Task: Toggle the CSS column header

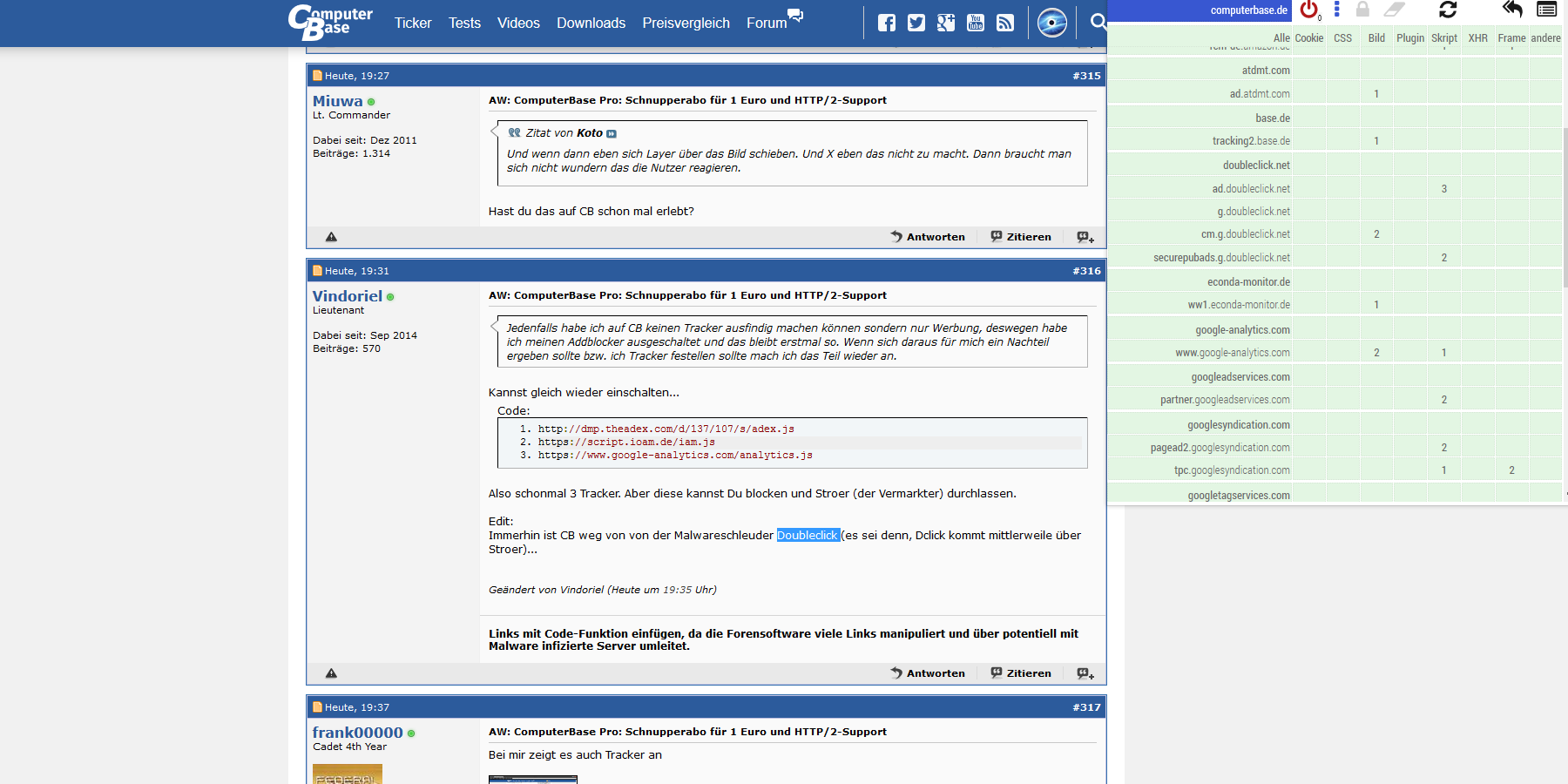Action: click(1343, 38)
